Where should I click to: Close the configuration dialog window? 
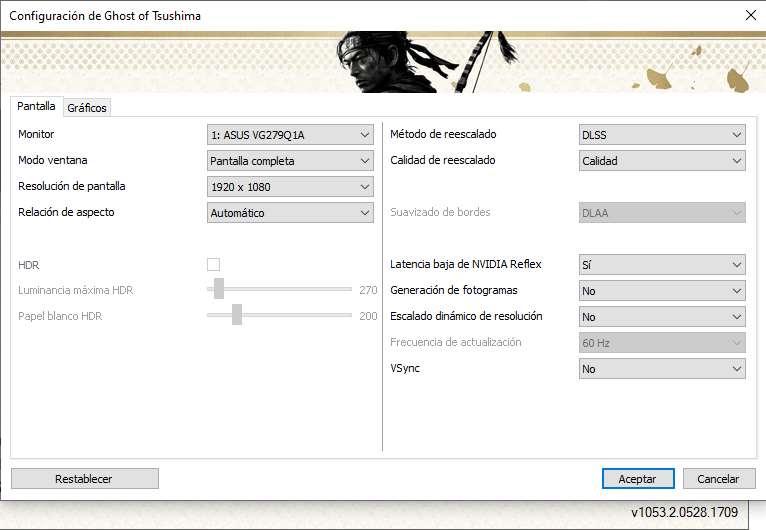[751, 15]
